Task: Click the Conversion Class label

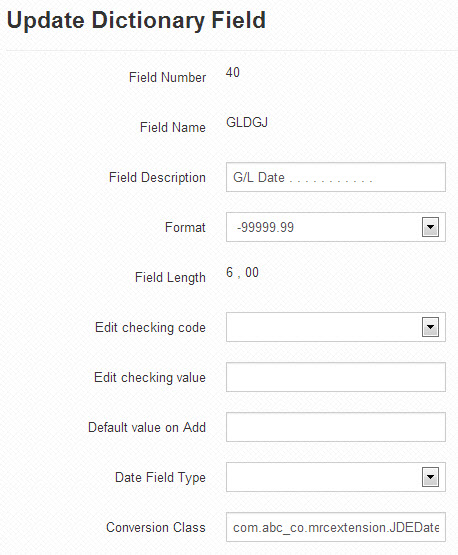Action: (x=156, y=527)
